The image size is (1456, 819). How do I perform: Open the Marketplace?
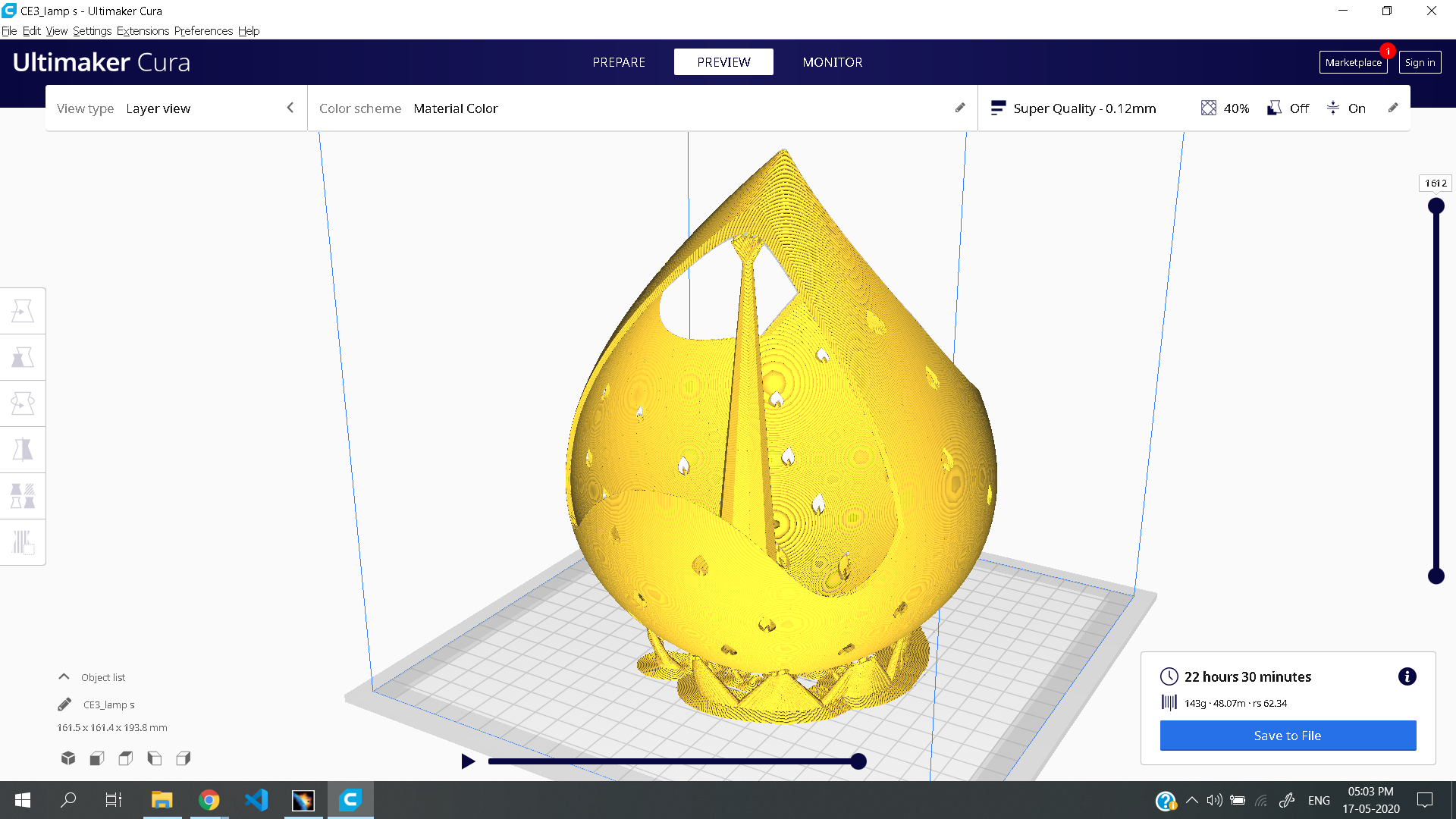(x=1353, y=62)
